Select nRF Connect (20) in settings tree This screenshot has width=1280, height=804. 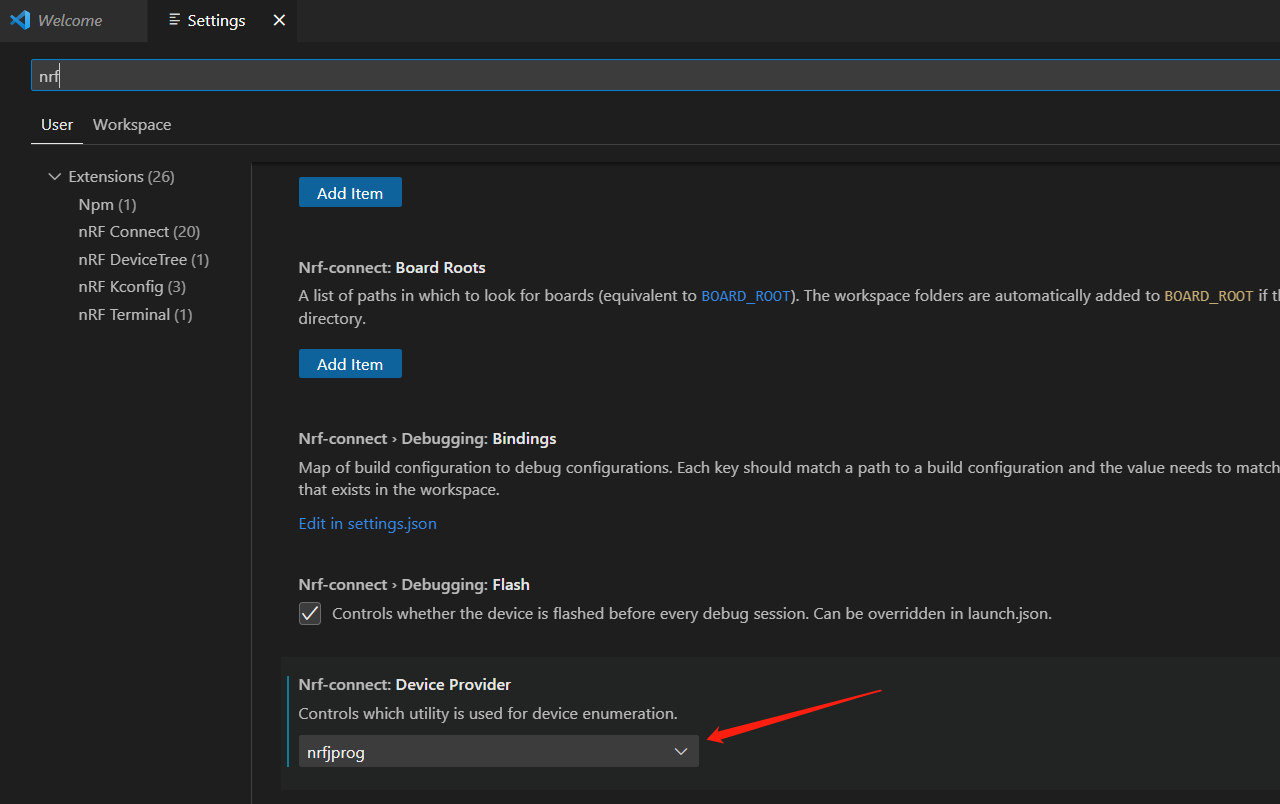click(139, 232)
